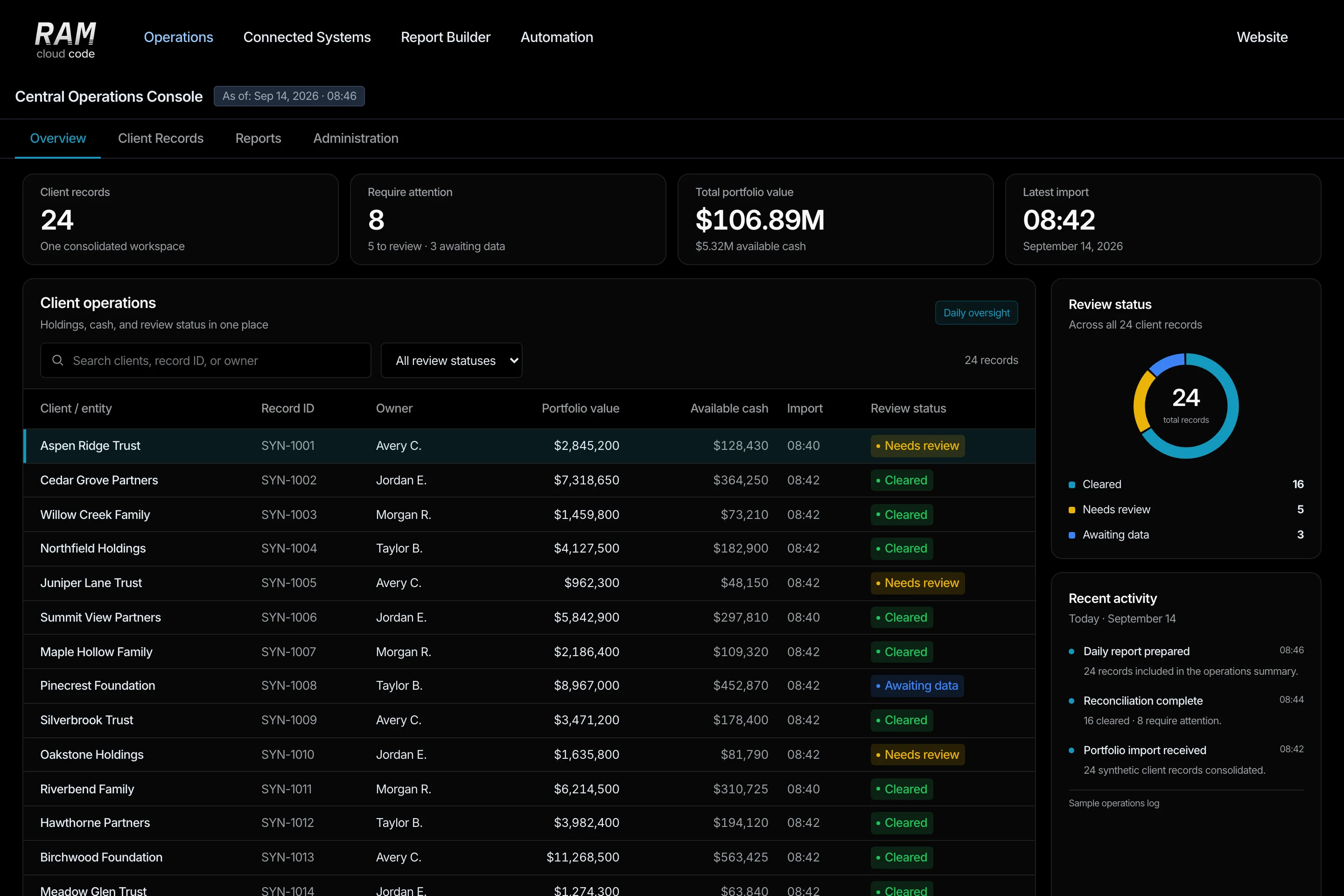Screen dimensions: 1344x896
Task: Select the Aspen Ridge Trust row
Action: tap(529, 446)
